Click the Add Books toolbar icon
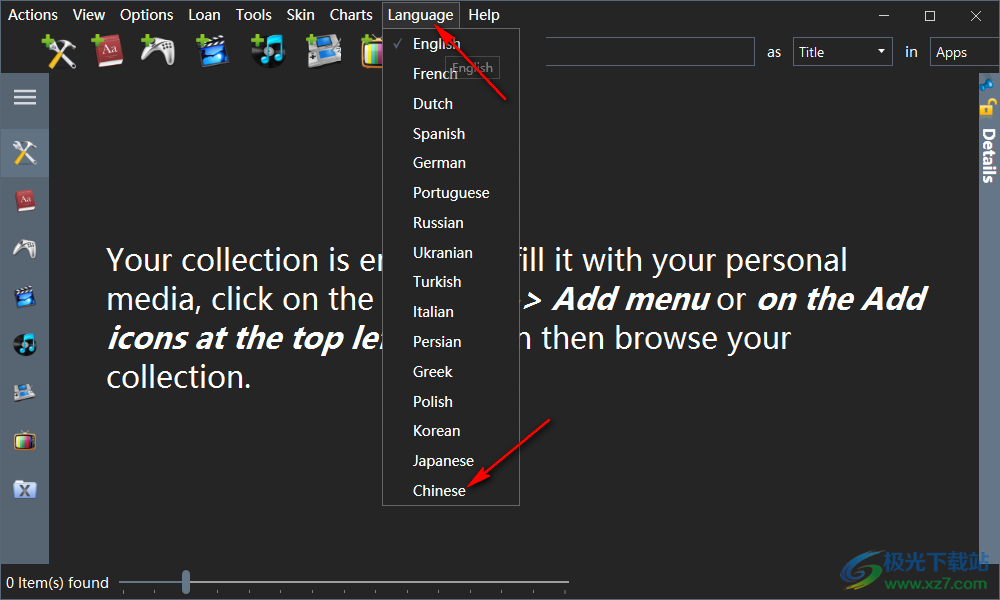The width and height of the screenshot is (1000, 600). [x=107, y=51]
